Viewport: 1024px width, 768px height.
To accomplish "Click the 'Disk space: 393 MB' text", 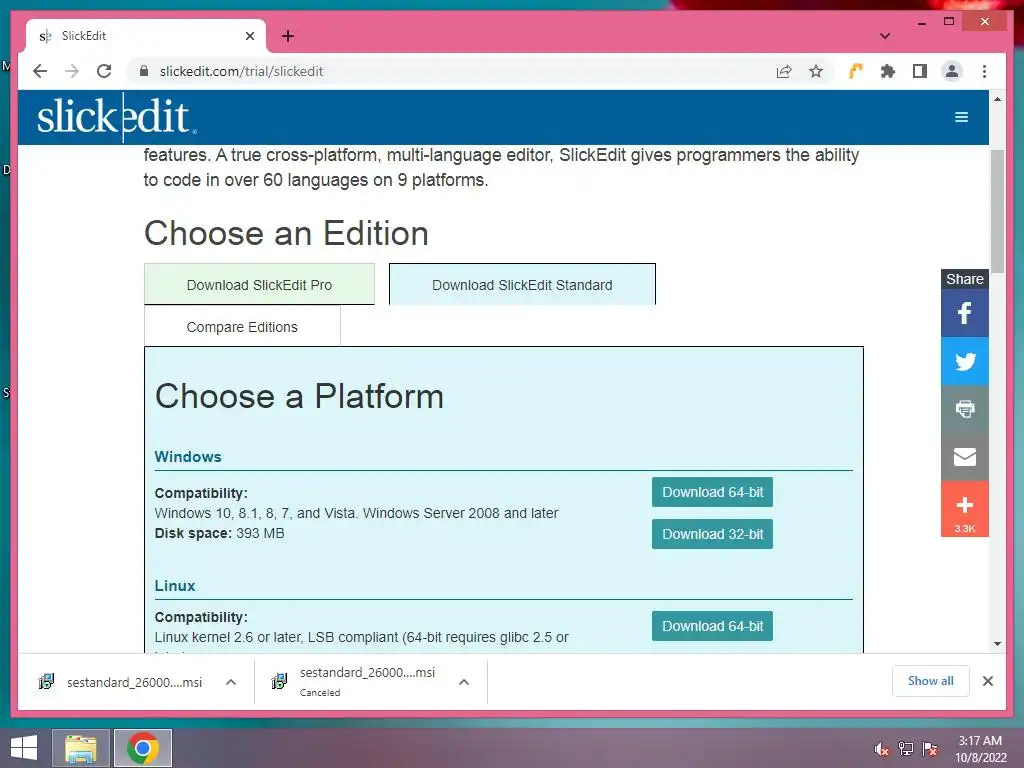I will pyautogui.click(x=219, y=533).
